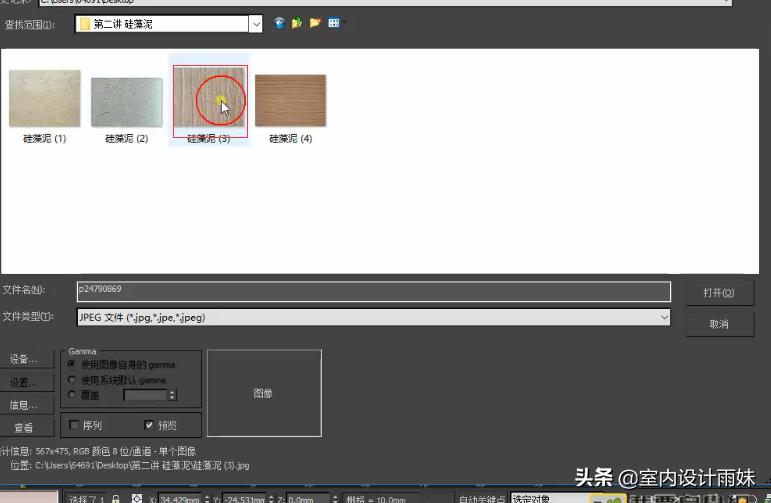
Task: Toggle absolute/offset transform mode icon
Action: [x=137, y=499]
